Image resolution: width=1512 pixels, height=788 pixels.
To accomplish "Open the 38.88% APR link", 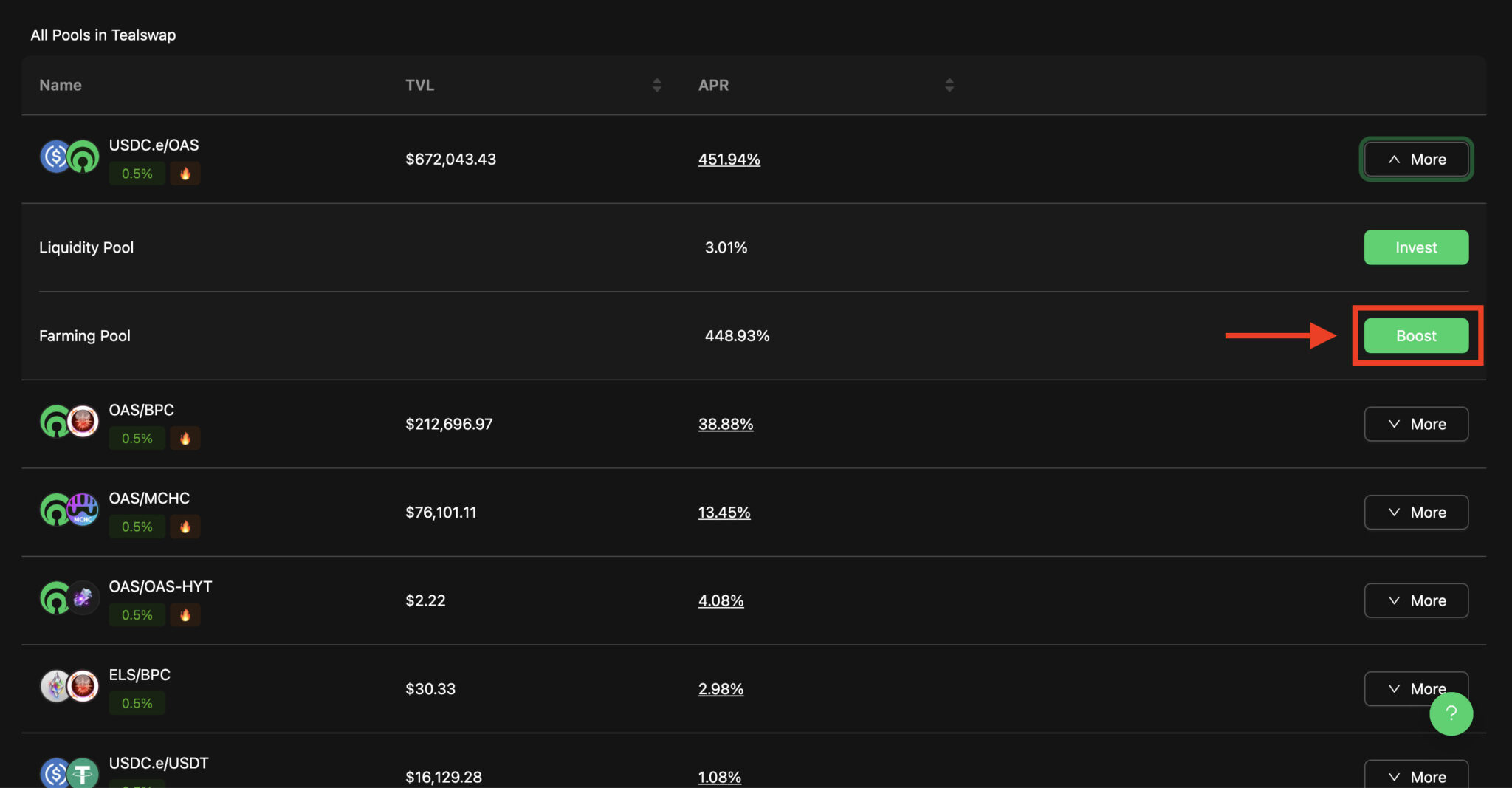I will (x=726, y=424).
